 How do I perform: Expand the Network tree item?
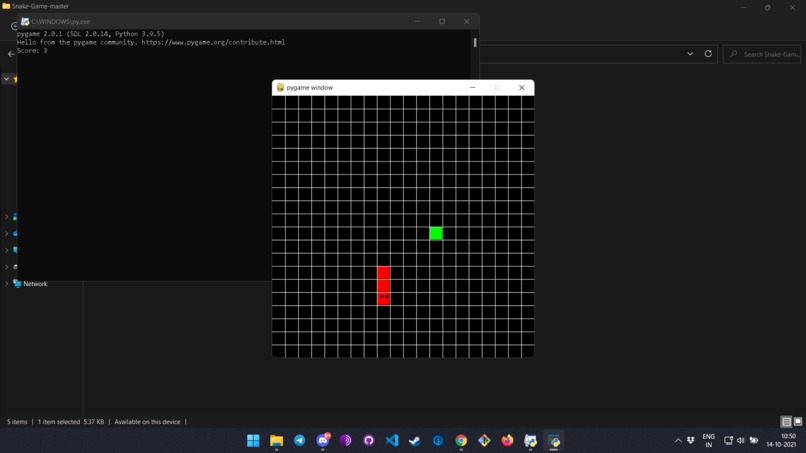6,284
